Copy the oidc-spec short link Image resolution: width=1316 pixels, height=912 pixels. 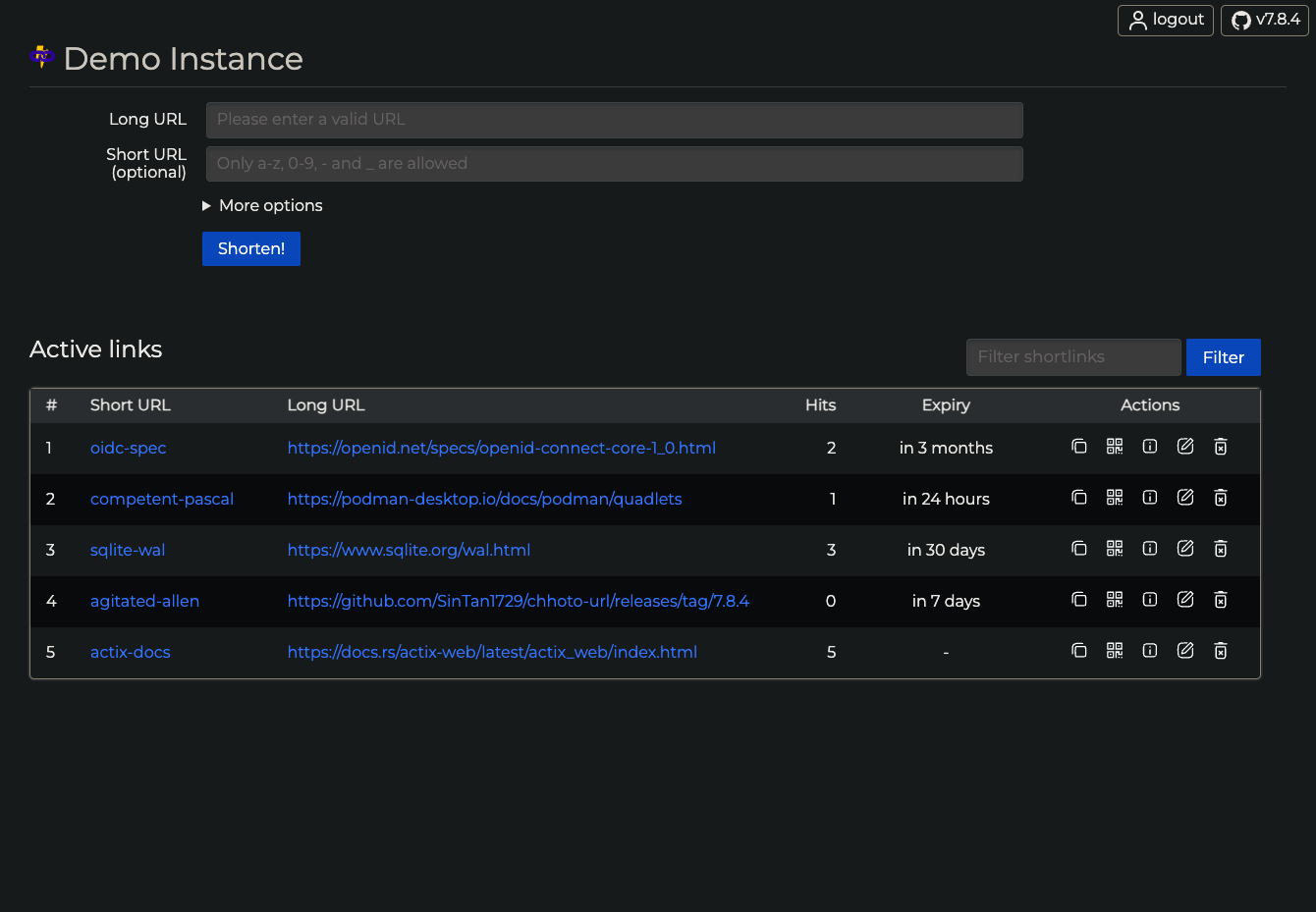pos(1078,447)
